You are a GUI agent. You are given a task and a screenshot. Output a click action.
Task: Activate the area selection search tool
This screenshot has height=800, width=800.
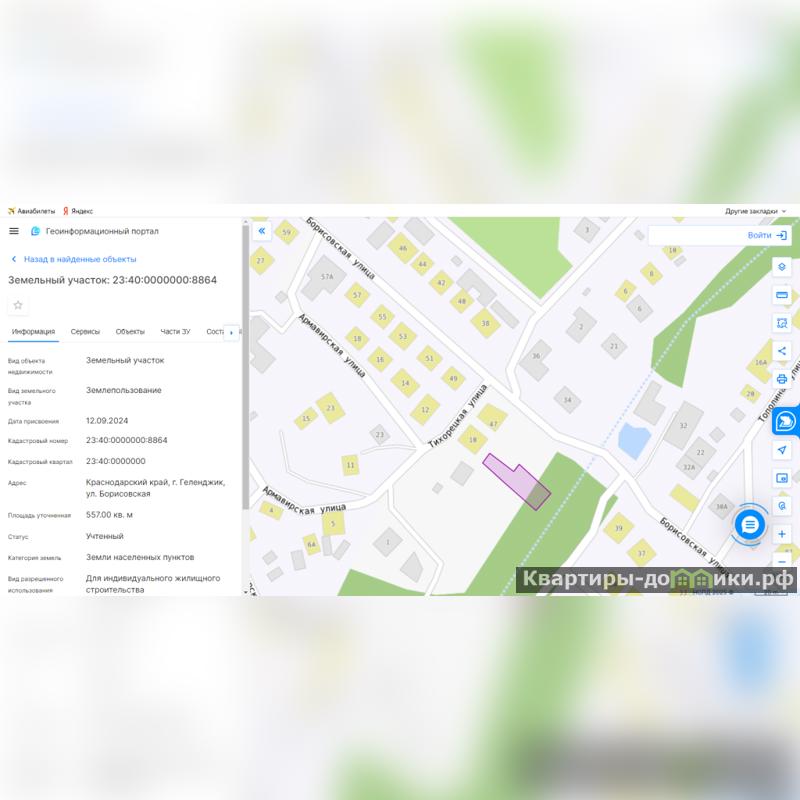pyautogui.click(x=781, y=323)
